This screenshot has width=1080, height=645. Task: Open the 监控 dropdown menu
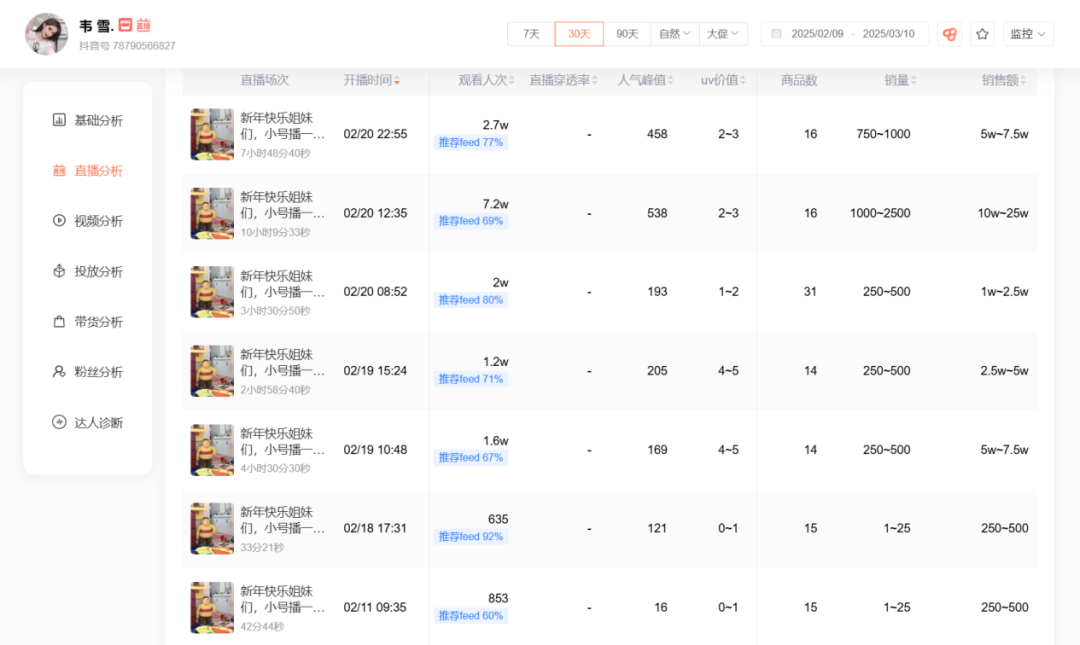[1028, 34]
